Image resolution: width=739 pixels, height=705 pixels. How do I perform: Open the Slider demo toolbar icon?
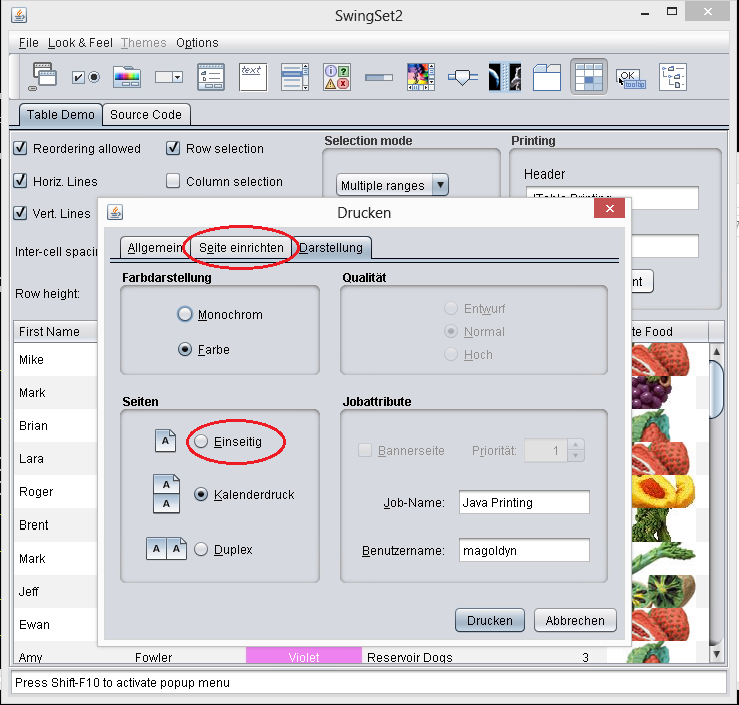[462, 76]
